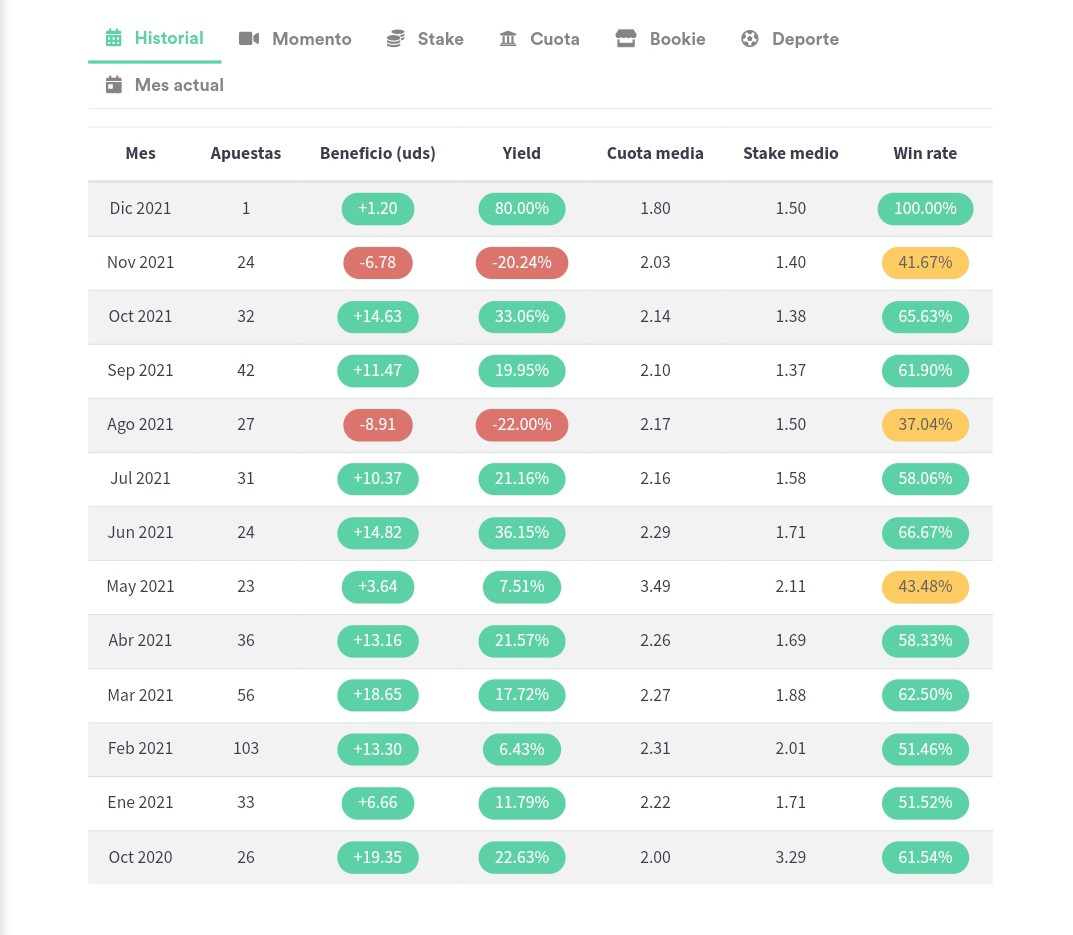Click the 100.00% win rate badge
Screen dimensions: 1073x935
pyautogui.click(x=925, y=209)
